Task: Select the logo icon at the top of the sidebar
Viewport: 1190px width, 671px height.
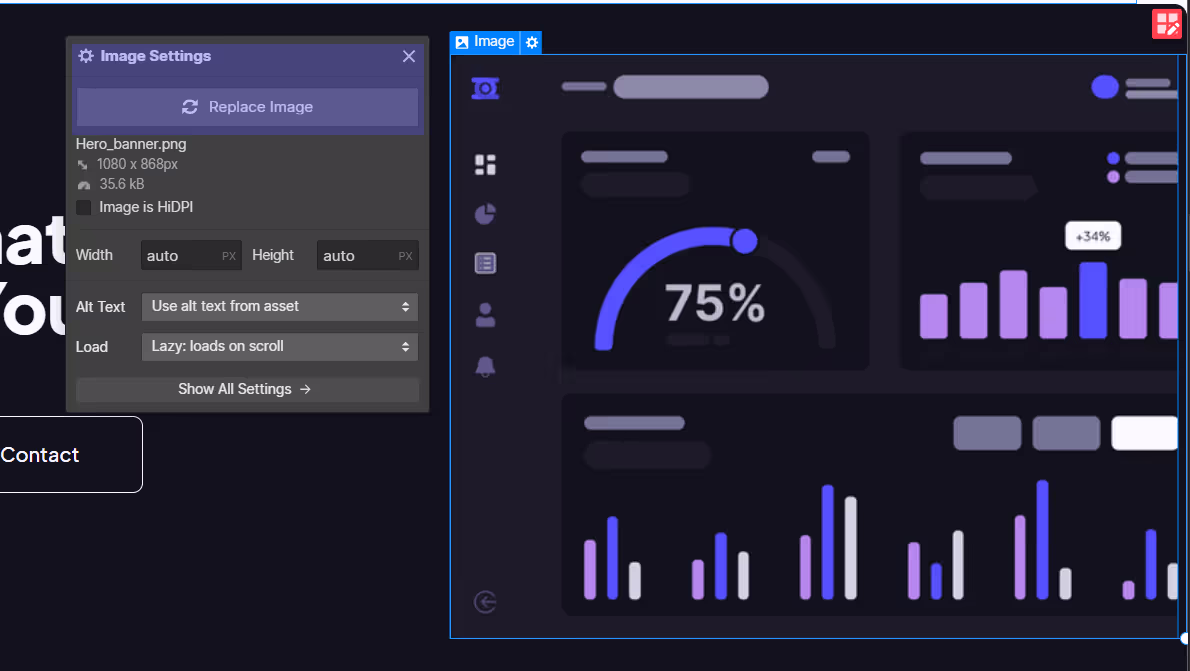Action: [x=485, y=87]
